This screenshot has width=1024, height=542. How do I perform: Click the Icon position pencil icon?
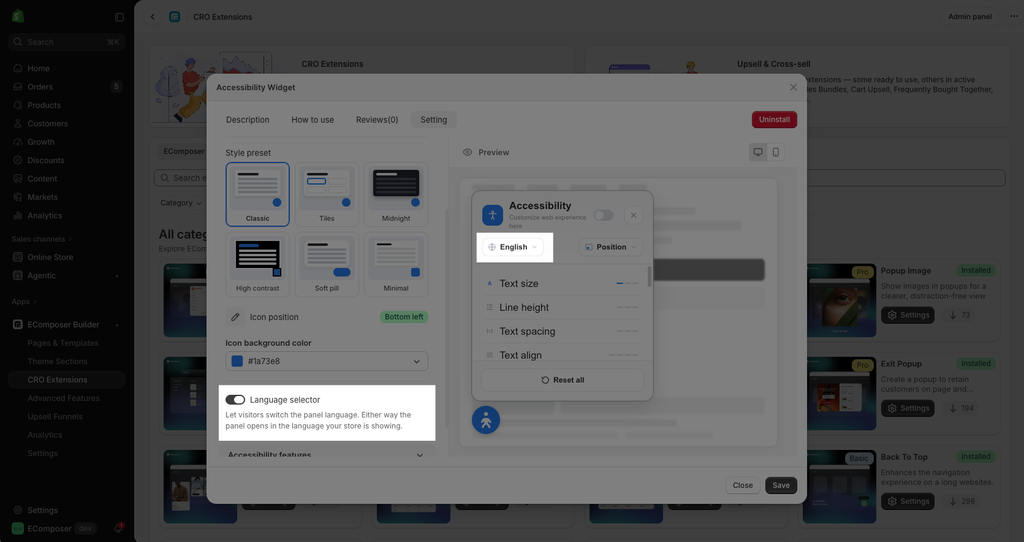pos(235,317)
